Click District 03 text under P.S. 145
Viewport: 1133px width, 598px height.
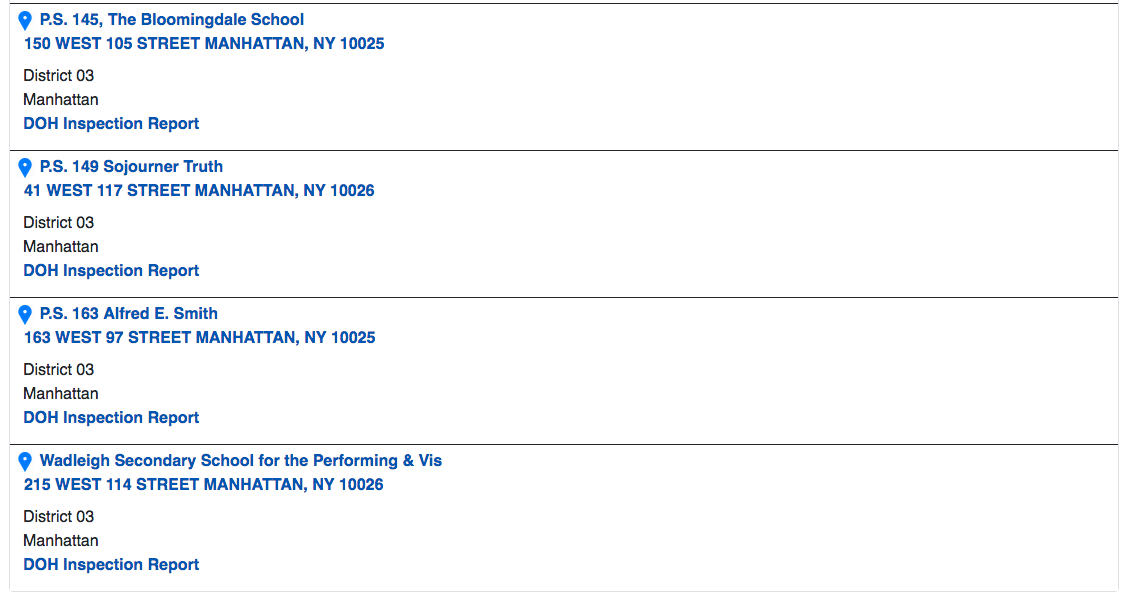59,76
